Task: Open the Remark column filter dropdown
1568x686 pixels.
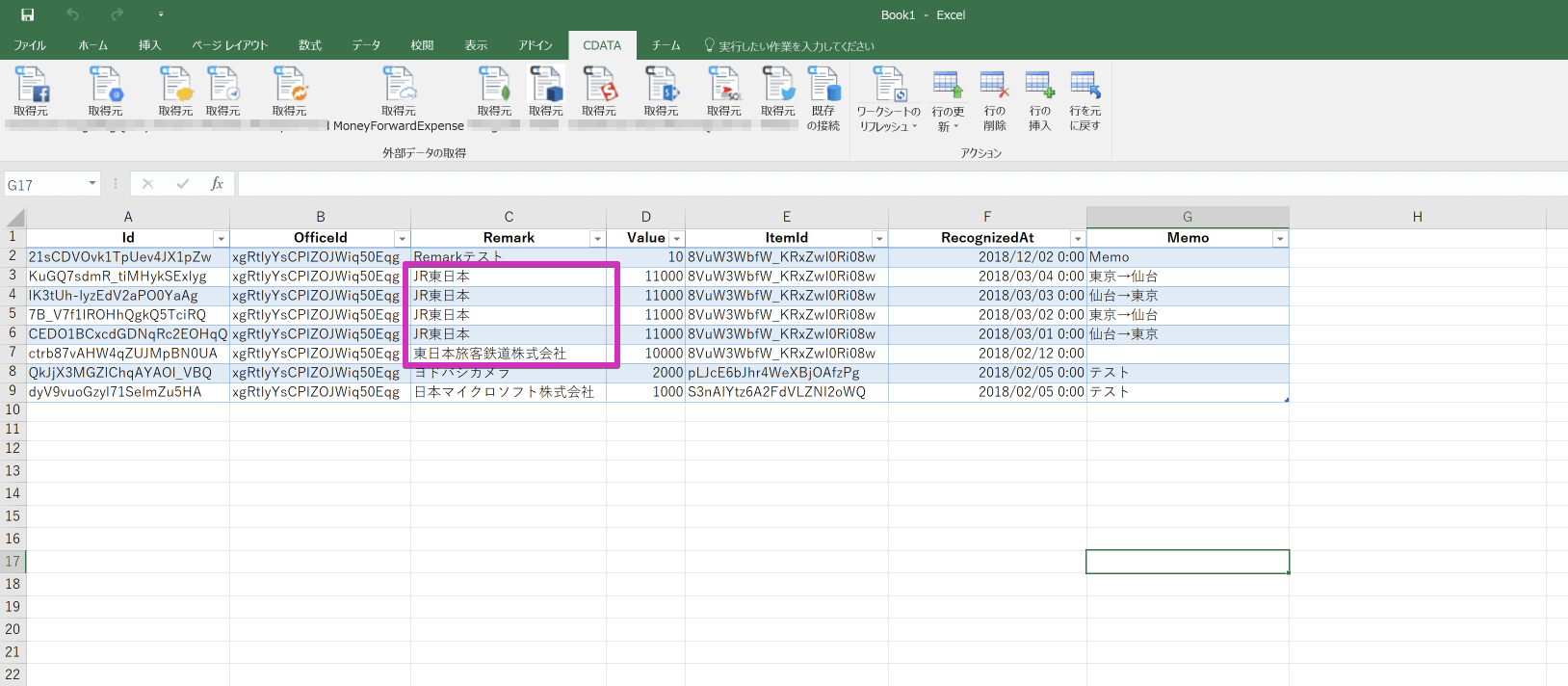Action: click(597, 239)
